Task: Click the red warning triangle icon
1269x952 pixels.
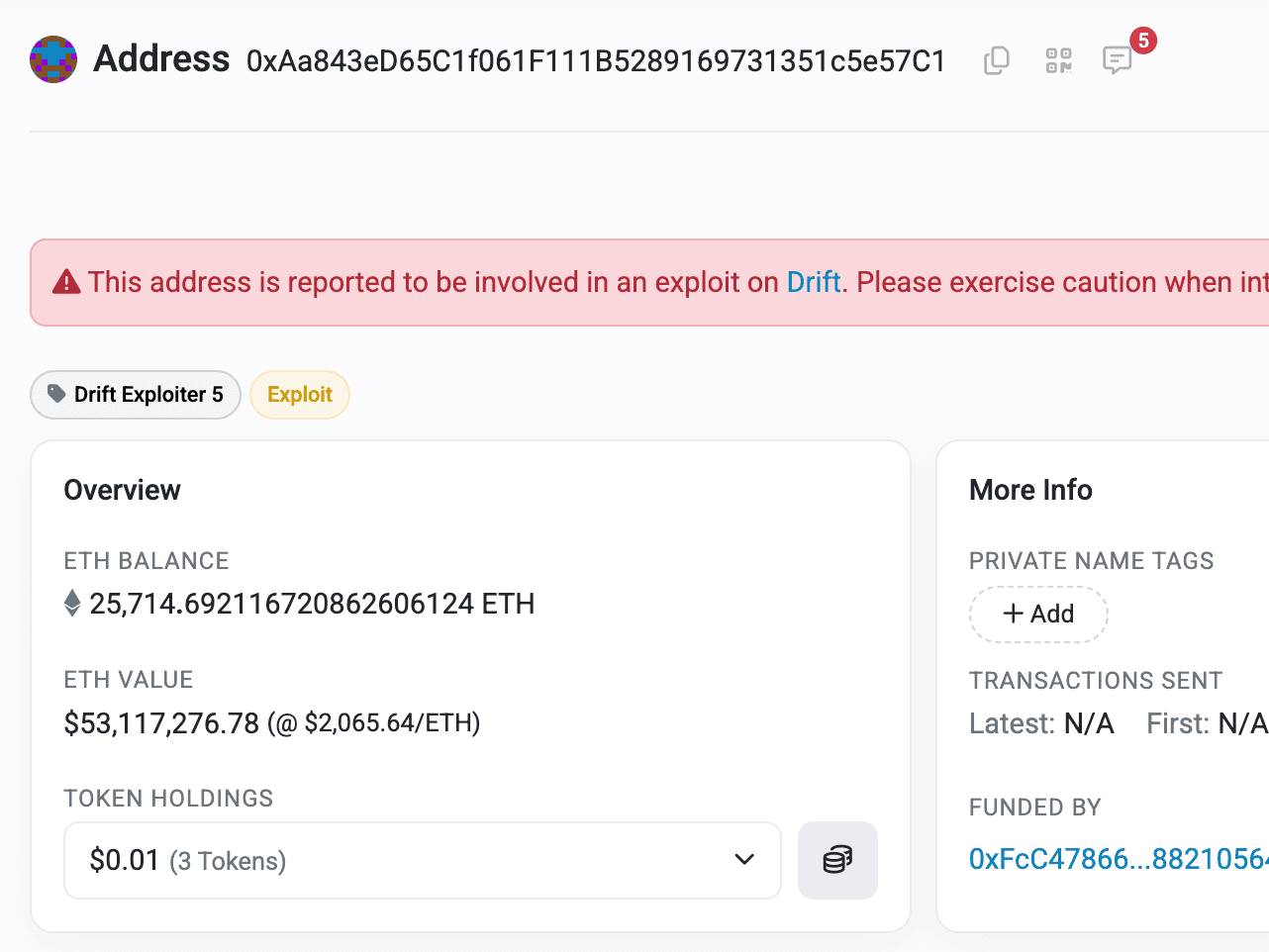Action: pyautogui.click(x=66, y=283)
